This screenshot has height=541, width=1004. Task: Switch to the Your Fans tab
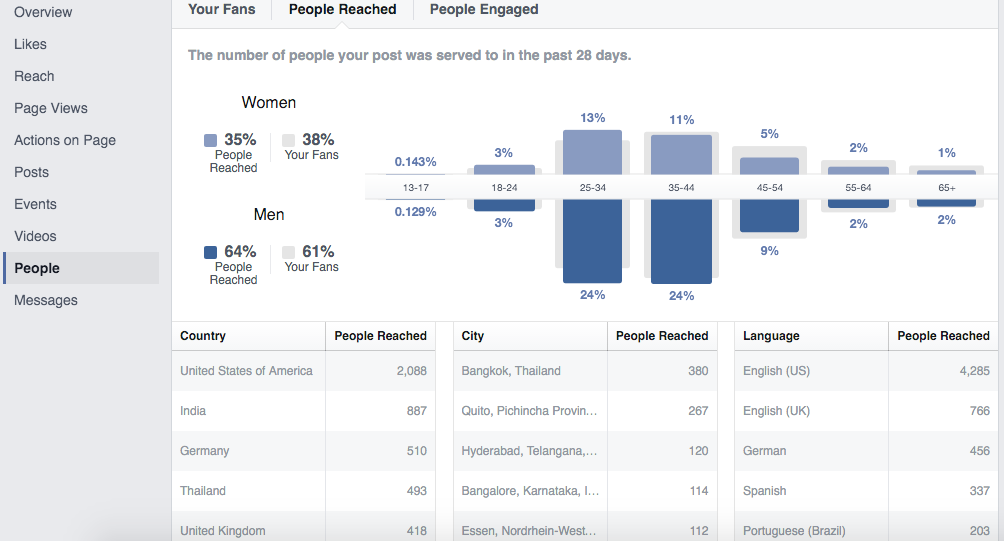click(x=221, y=10)
